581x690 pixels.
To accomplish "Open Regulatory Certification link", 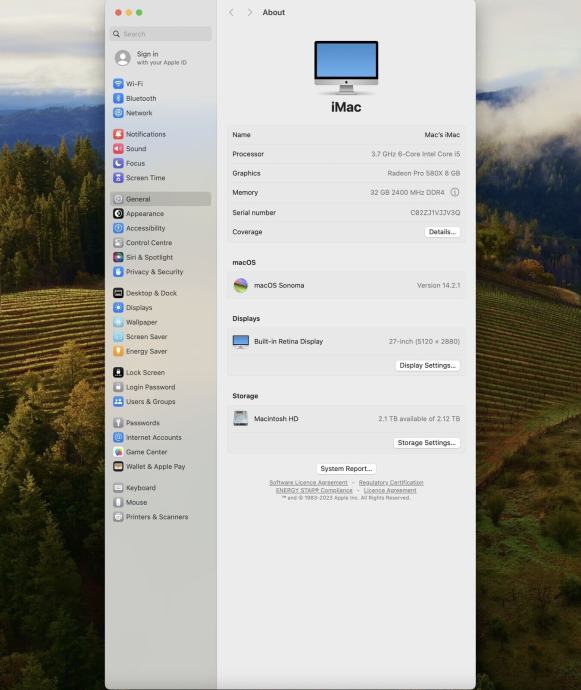I will click(391, 483).
